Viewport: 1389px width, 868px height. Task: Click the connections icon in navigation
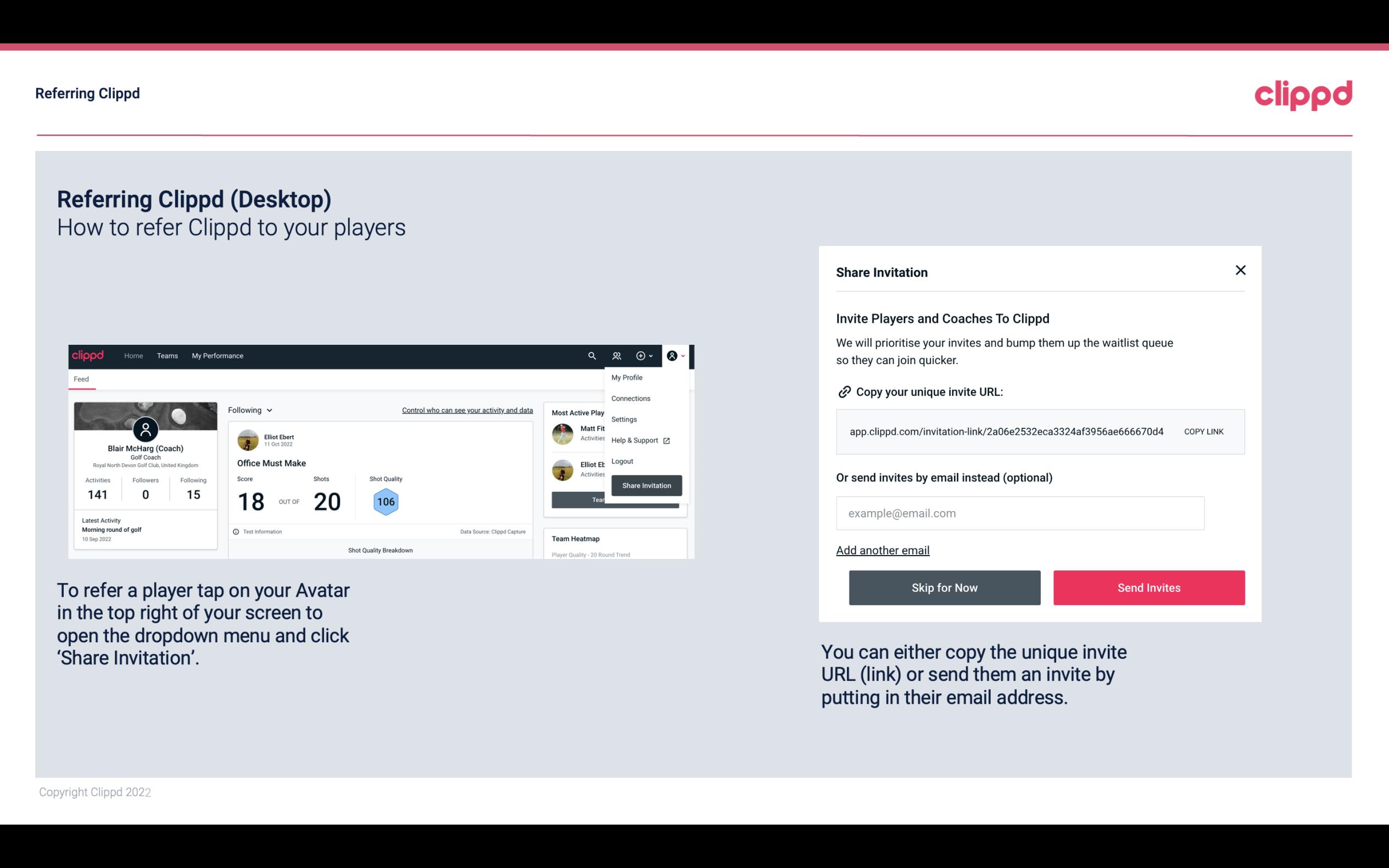[x=617, y=356]
